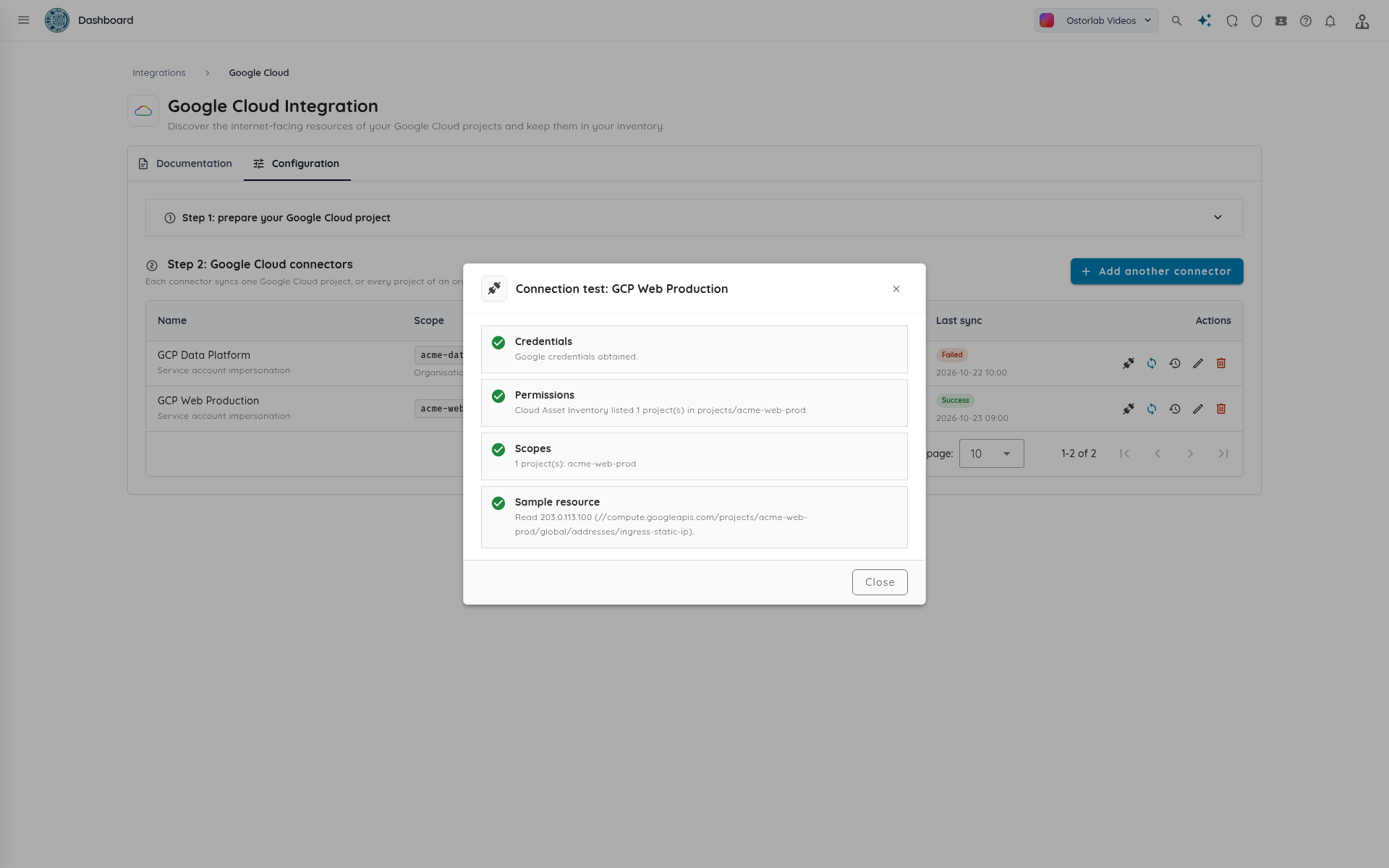The width and height of the screenshot is (1389, 868).
Task: Edit the GCP Web Production connector
Action: click(x=1198, y=409)
